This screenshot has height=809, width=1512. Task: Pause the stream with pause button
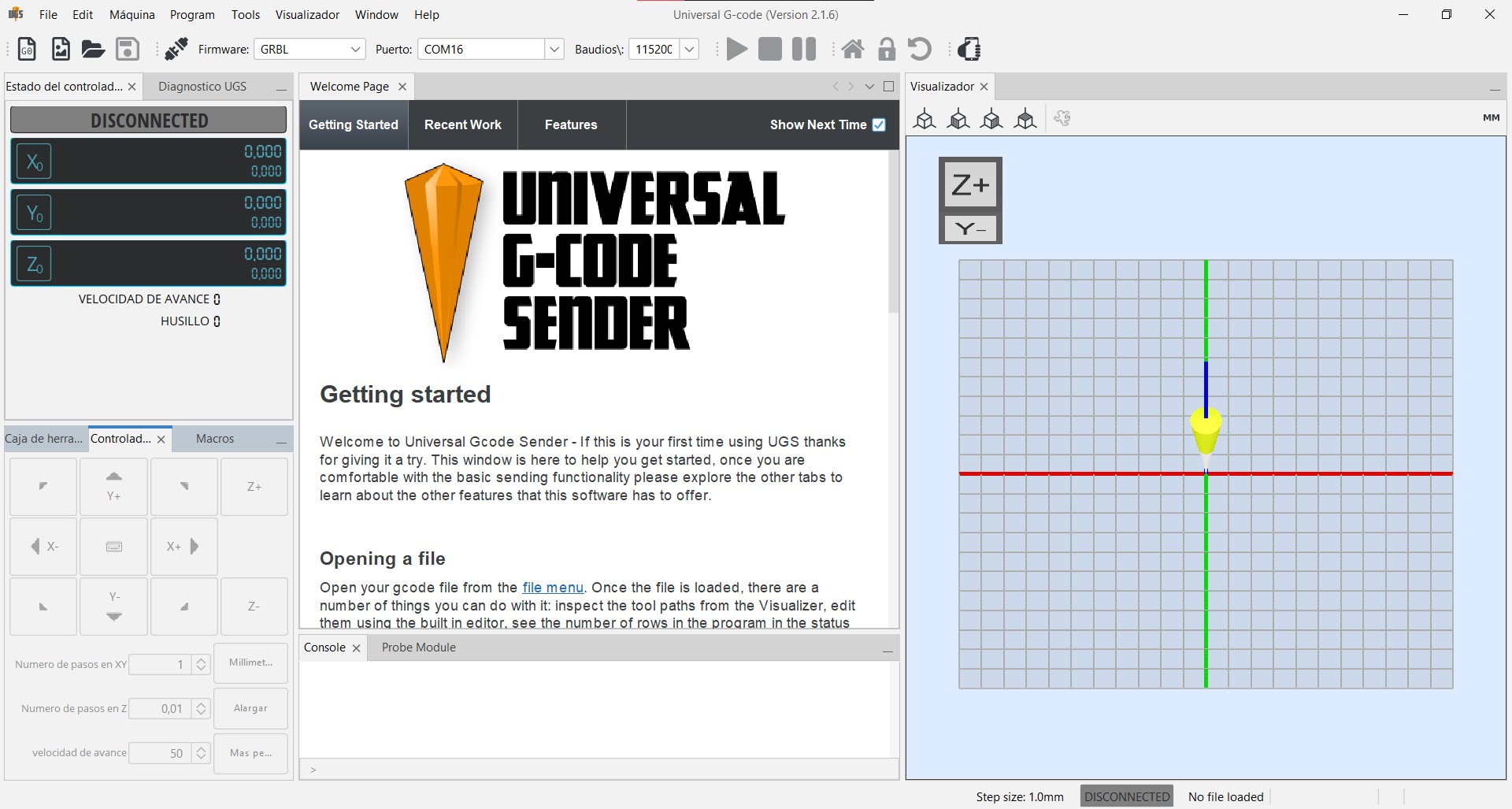804,49
